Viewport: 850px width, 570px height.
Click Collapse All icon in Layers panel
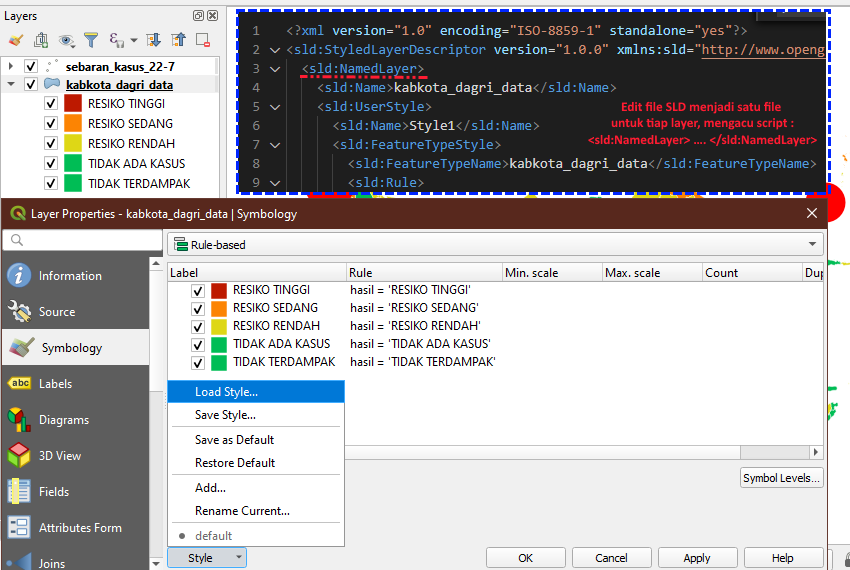178,40
